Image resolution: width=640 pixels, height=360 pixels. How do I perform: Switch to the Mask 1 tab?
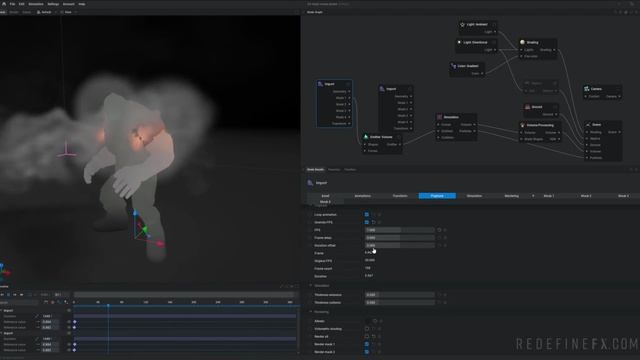549,196
